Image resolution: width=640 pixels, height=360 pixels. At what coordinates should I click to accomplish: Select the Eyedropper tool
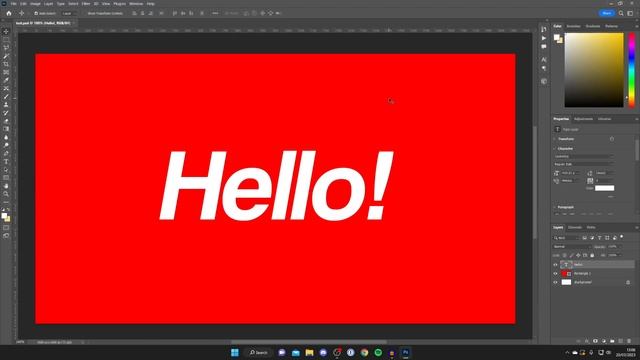tap(6, 80)
